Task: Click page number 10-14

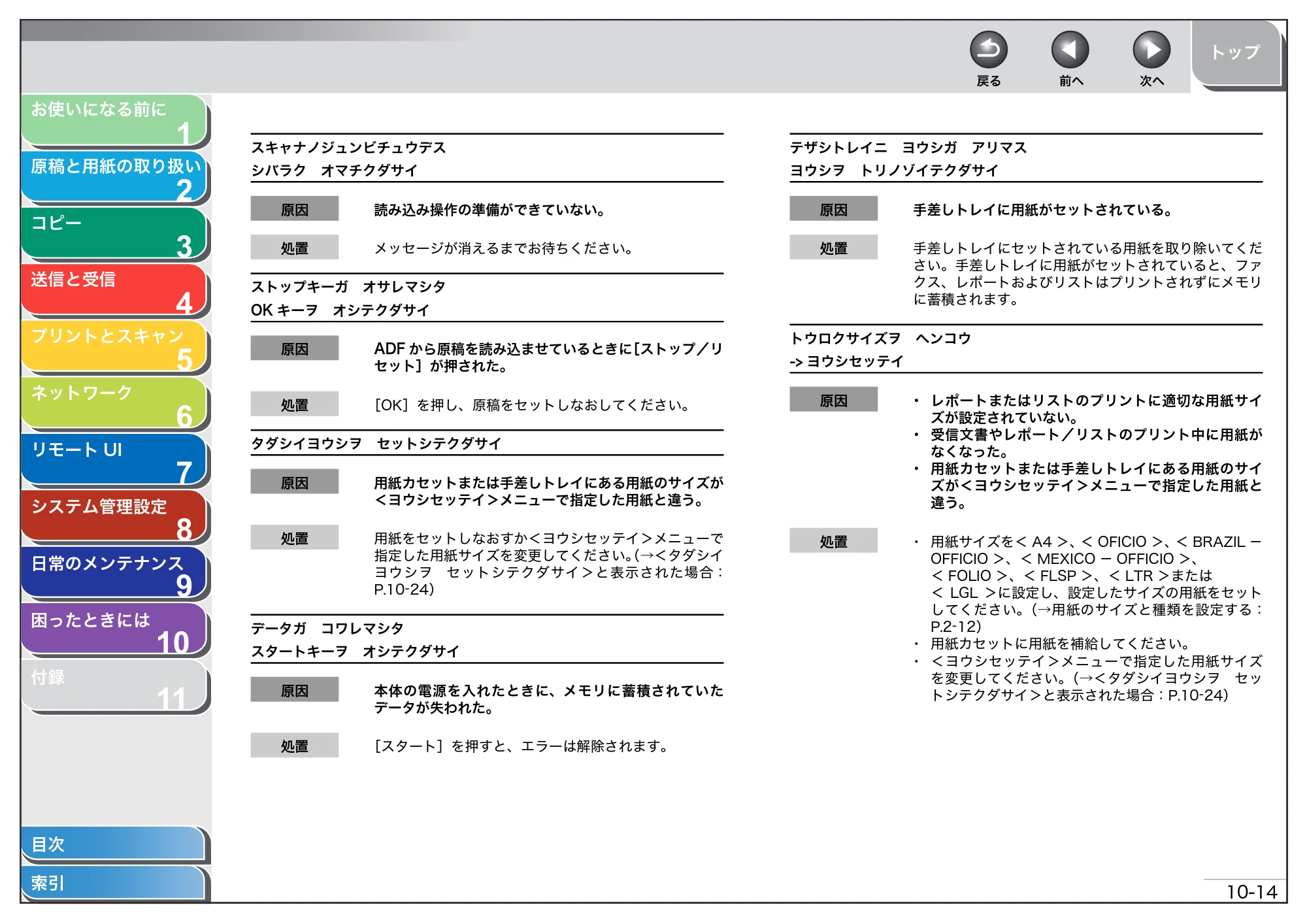Action: 1251,892
